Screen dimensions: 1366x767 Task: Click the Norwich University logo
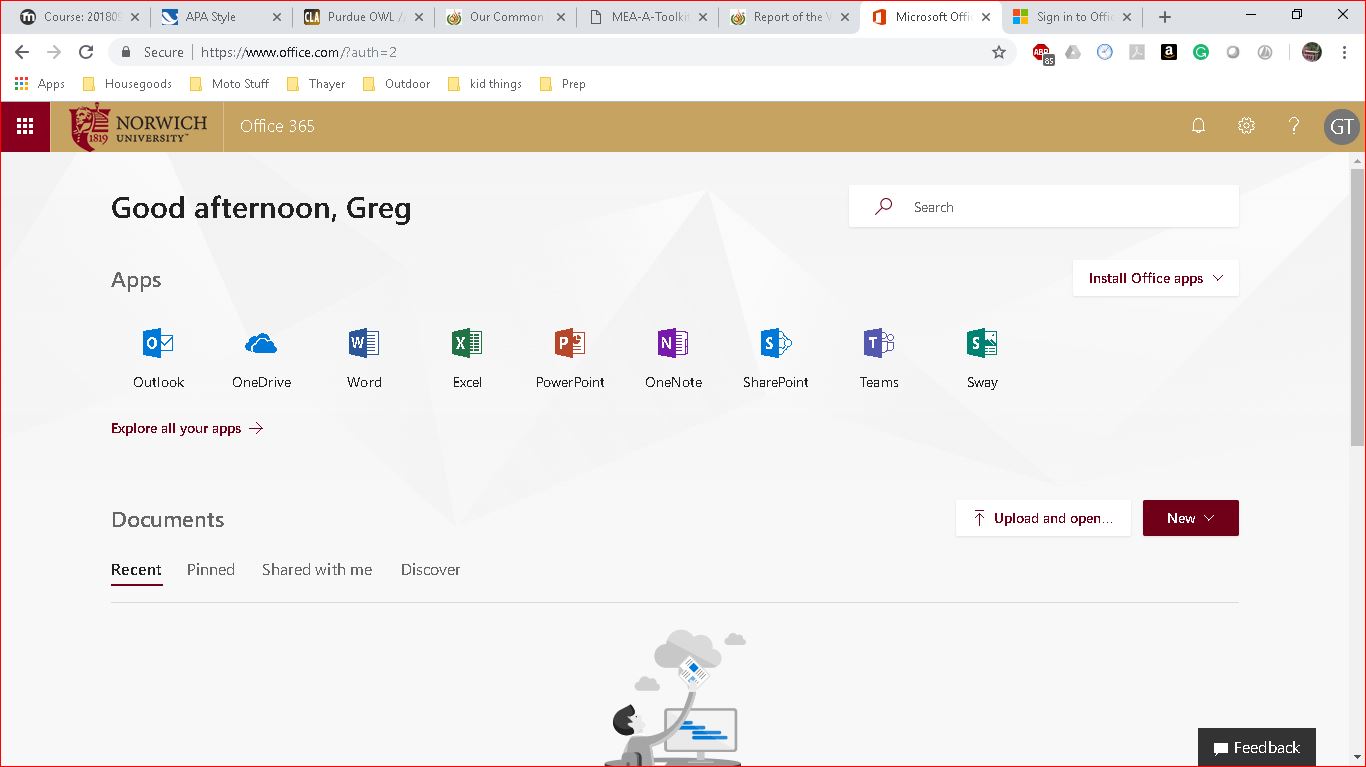138,127
